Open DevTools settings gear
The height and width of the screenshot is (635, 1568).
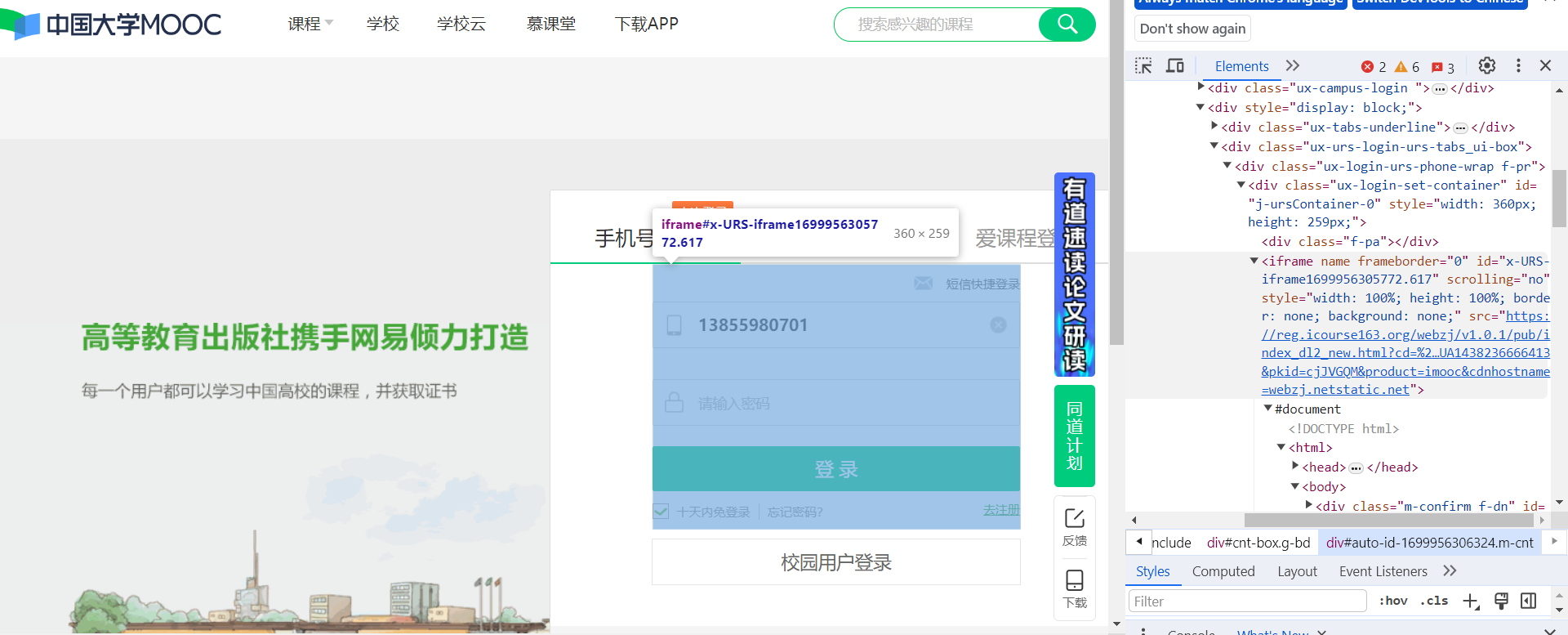point(1487,65)
